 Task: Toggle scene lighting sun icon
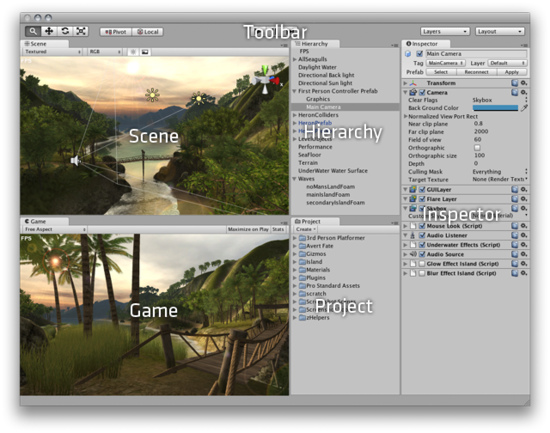click(133, 52)
